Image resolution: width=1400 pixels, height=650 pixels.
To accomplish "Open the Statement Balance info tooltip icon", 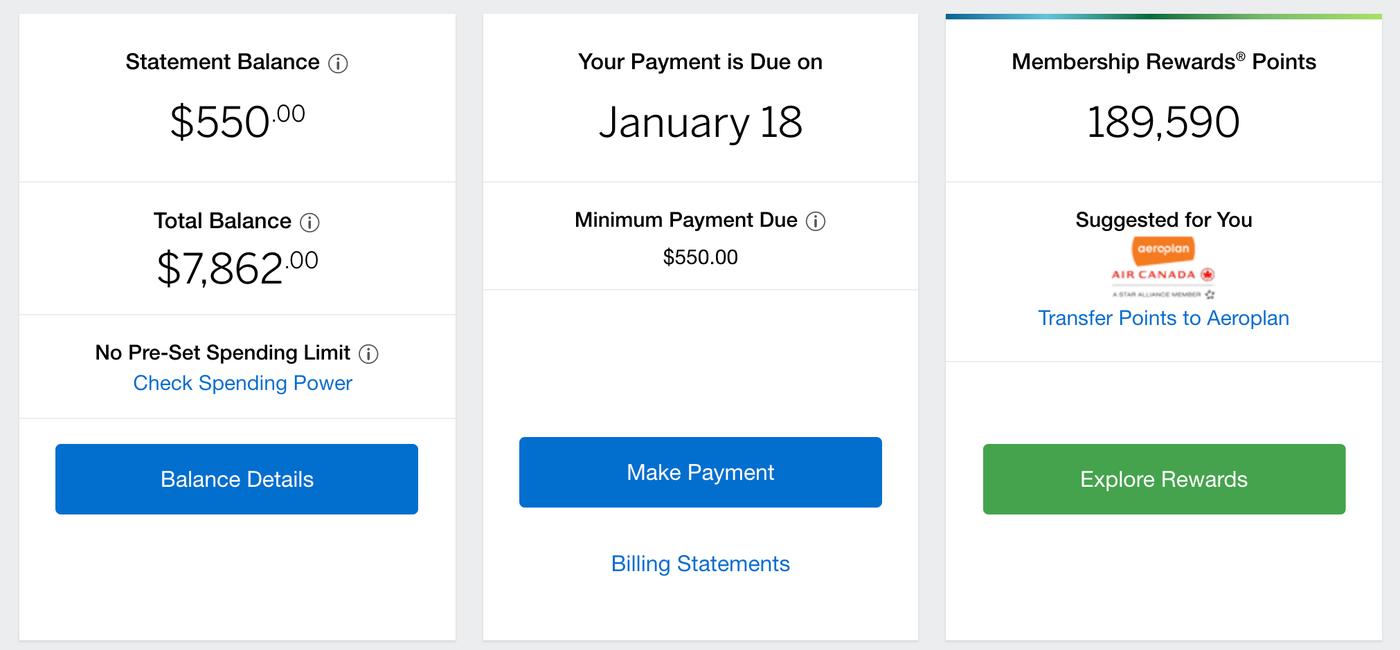I will point(338,63).
